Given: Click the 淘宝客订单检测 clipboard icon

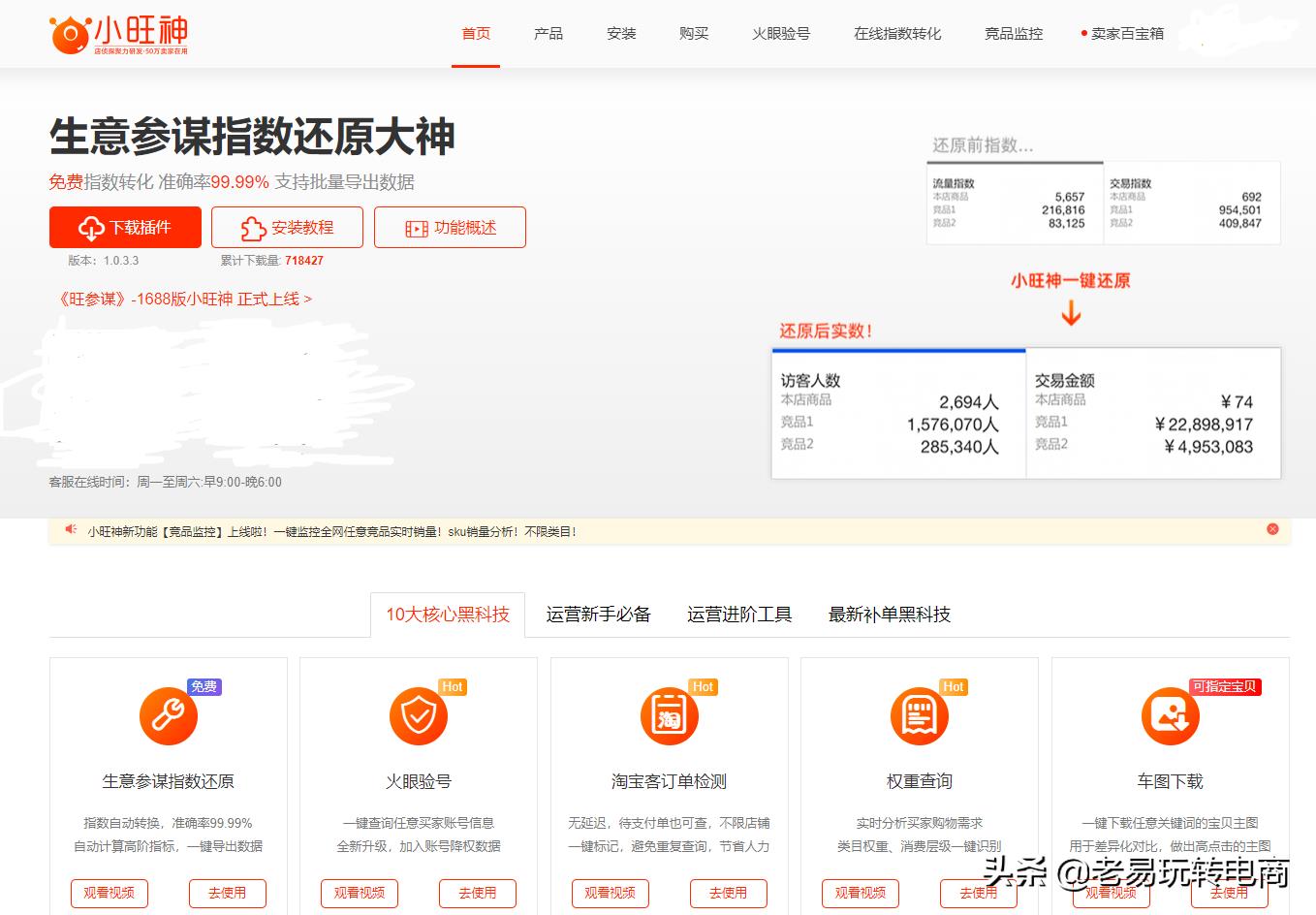Looking at the screenshot, I should 669,716.
